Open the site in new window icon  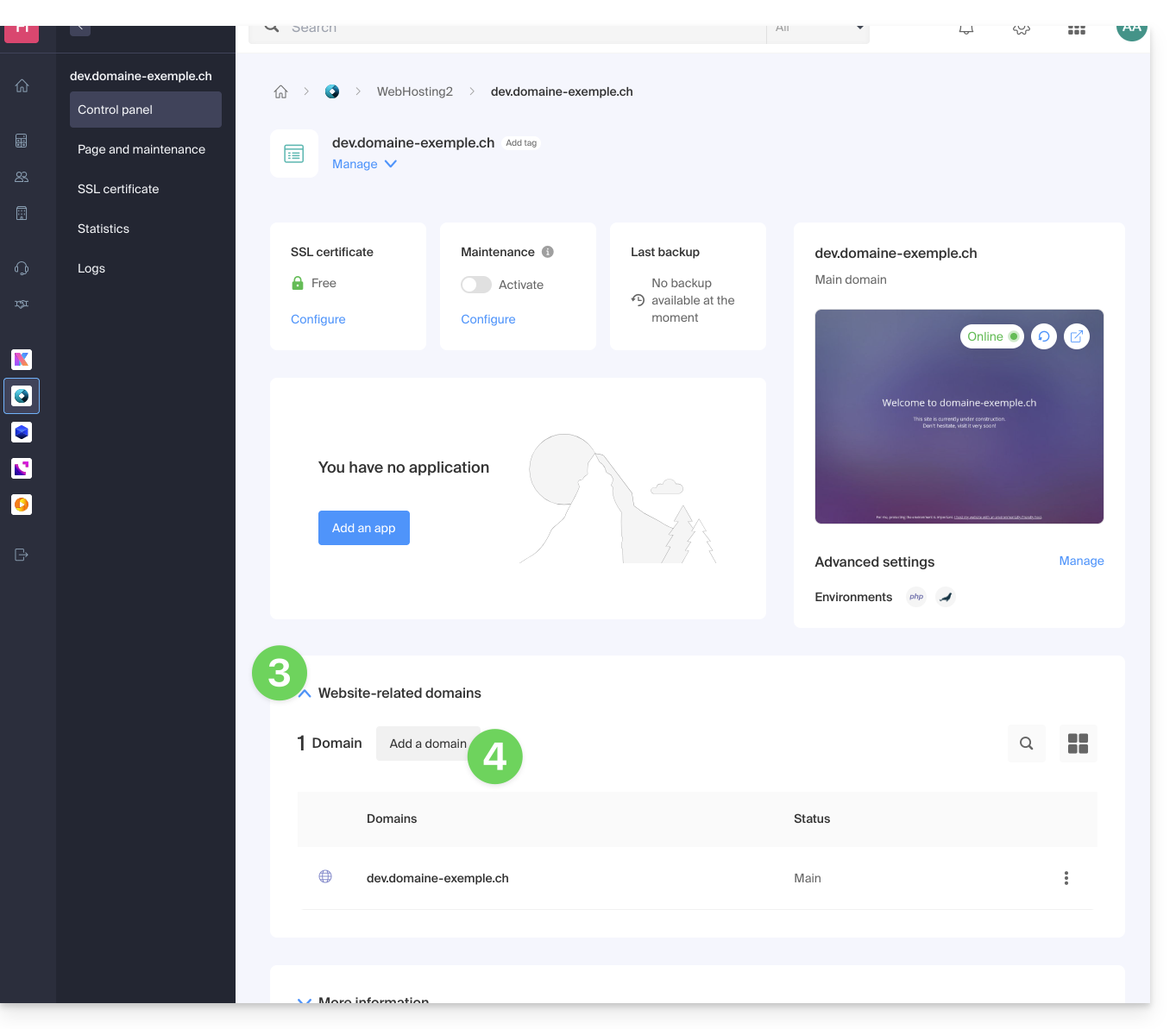click(1077, 336)
